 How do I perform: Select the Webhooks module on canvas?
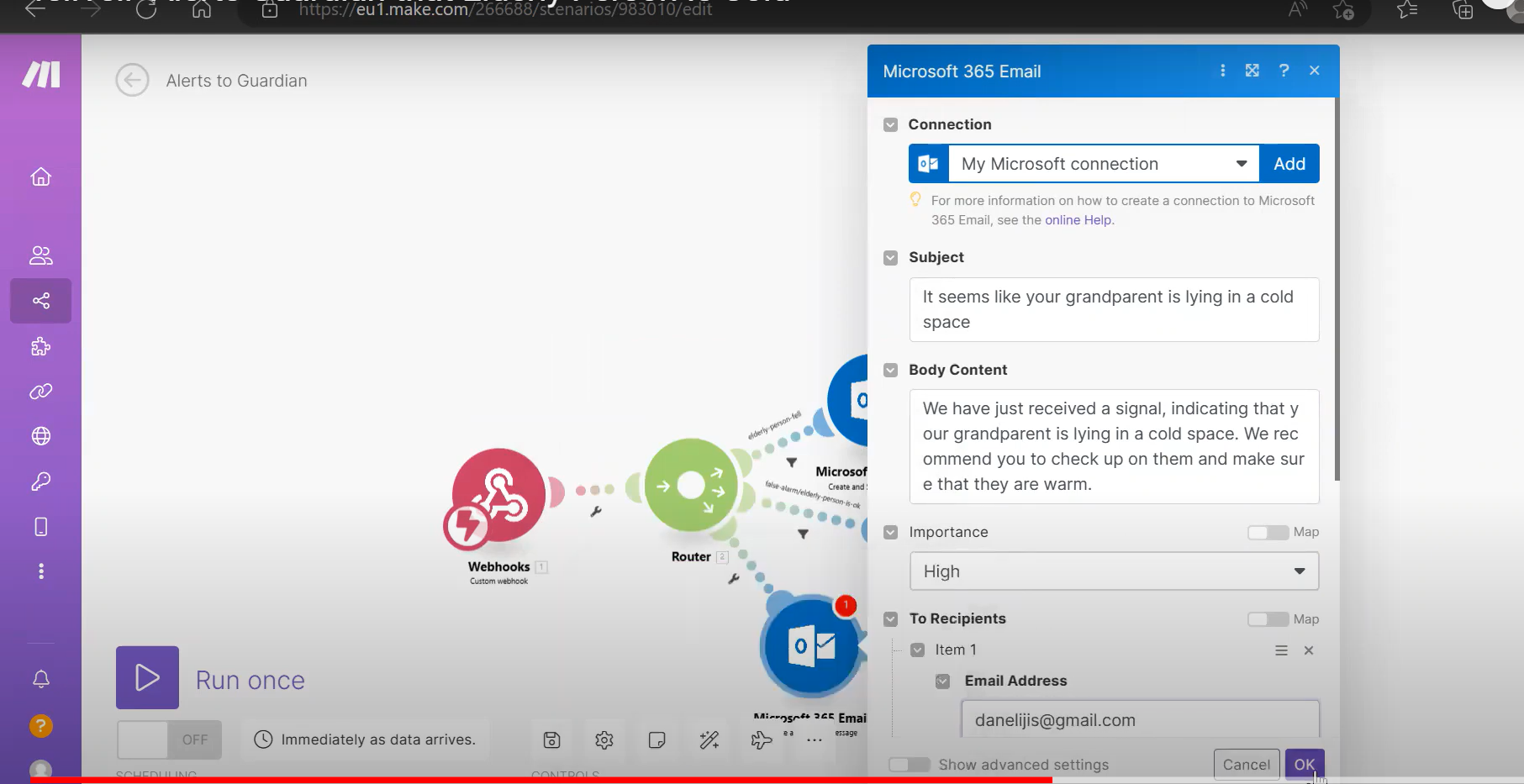click(498, 497)
